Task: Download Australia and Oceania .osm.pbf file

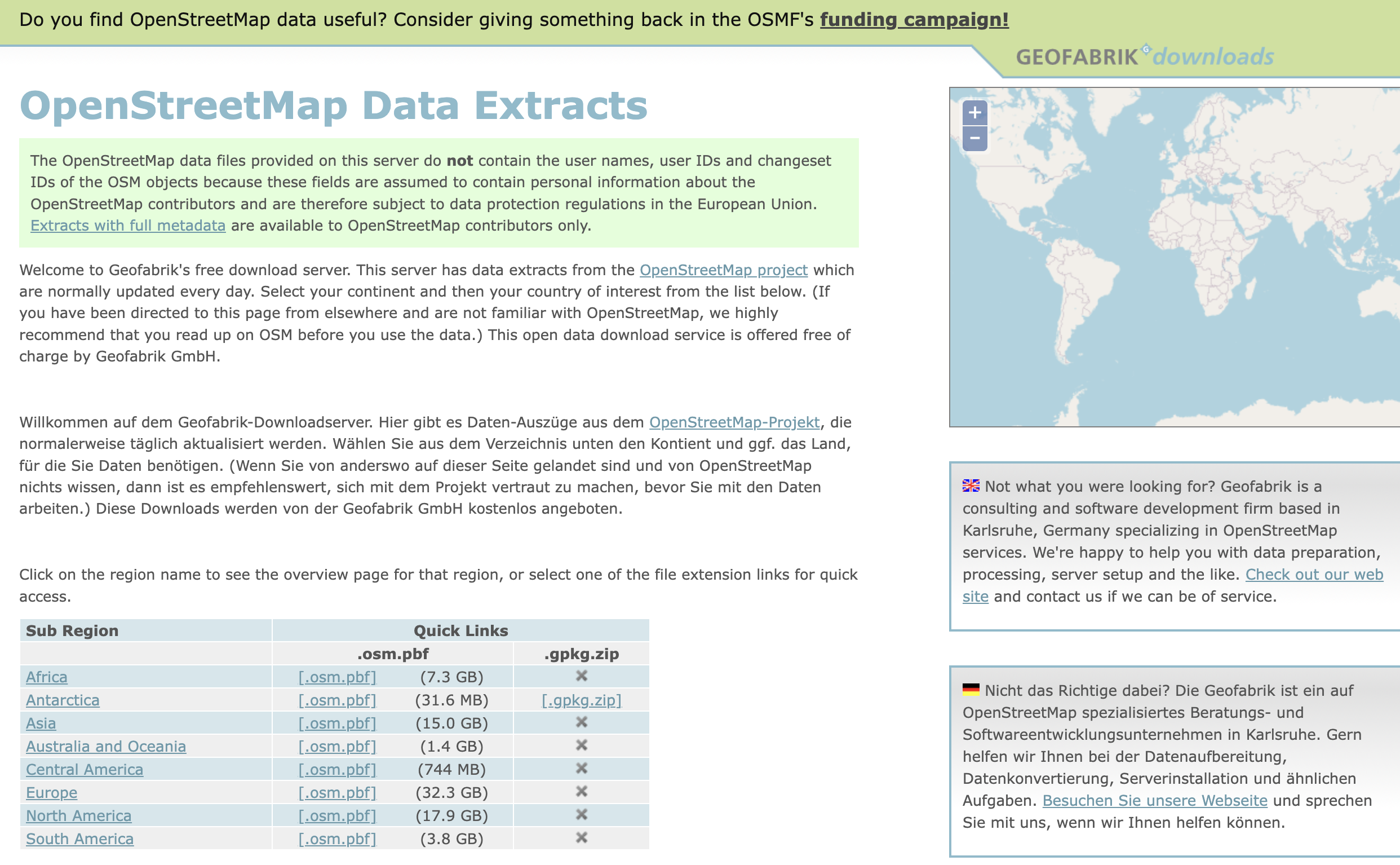Action: (337, 747)
